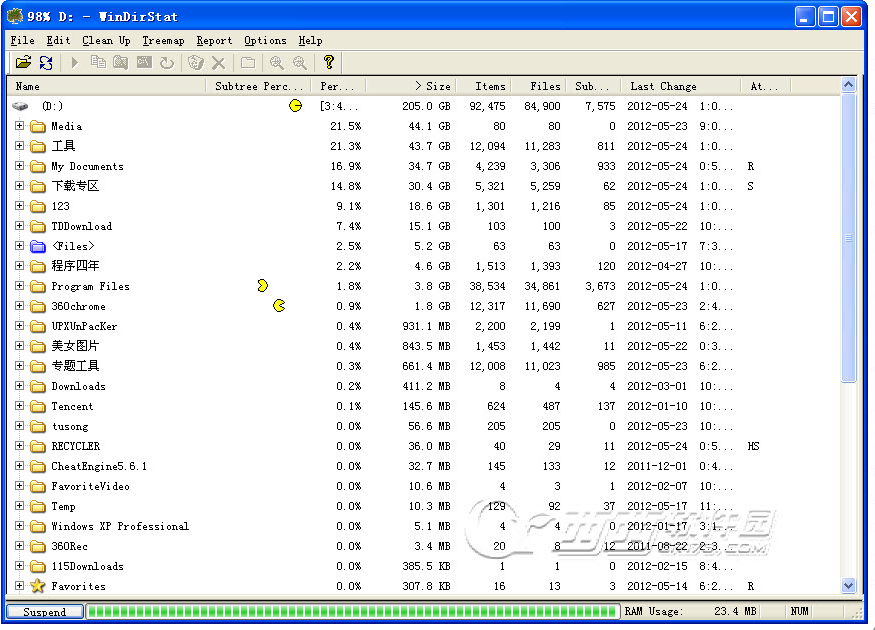Click the Copy Path toolbar icon
The width and height of the screenshot is (875, 630).
[x=98, y=62]
